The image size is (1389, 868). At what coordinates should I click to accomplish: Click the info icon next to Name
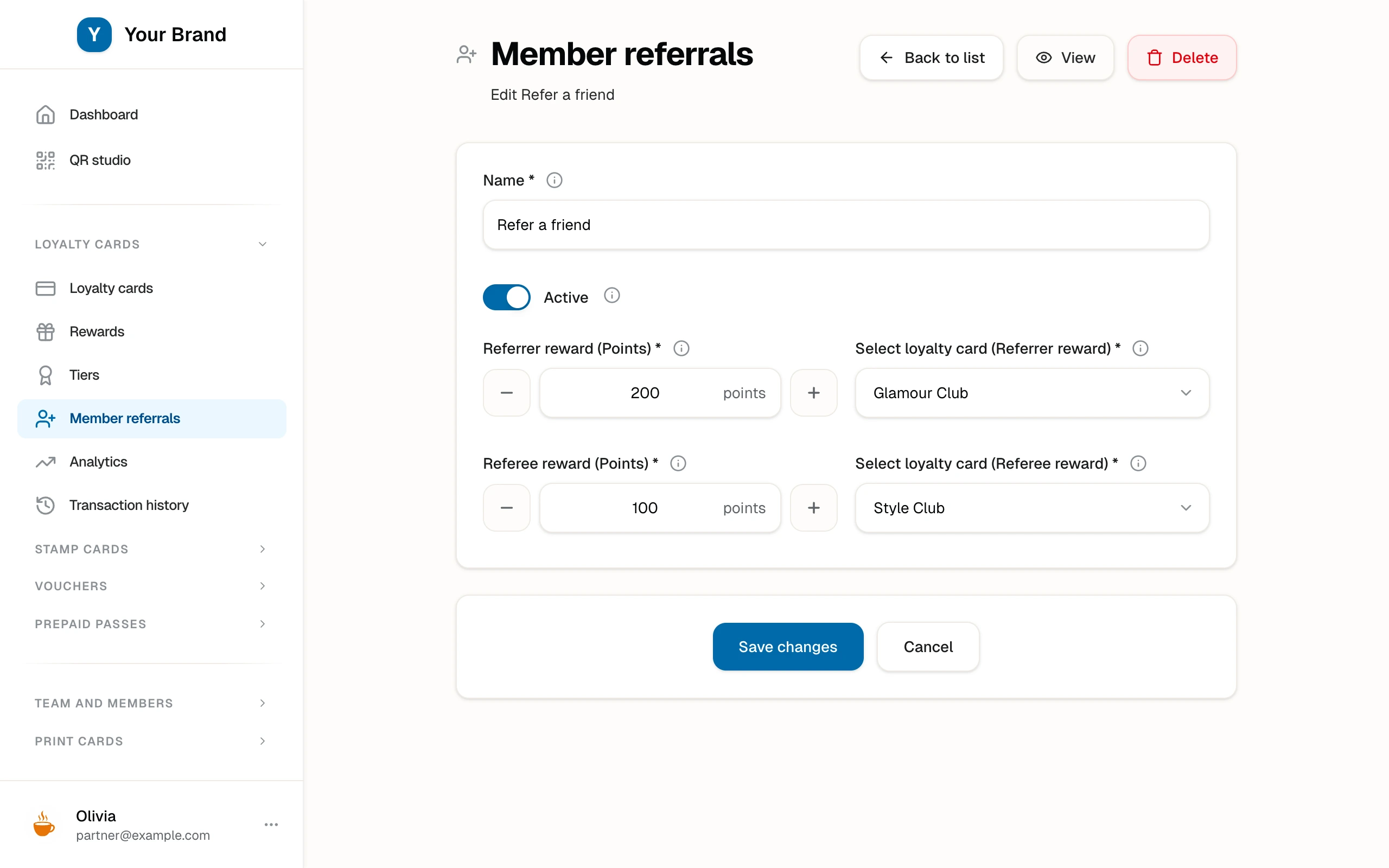[x=554, y=180]
